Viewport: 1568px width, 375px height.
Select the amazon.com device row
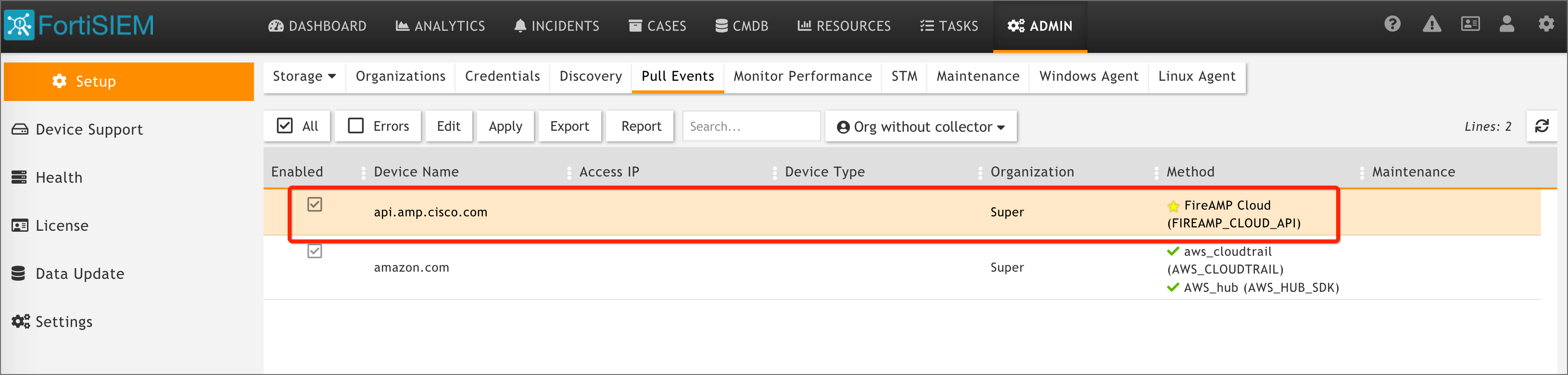tap(411, 267)
